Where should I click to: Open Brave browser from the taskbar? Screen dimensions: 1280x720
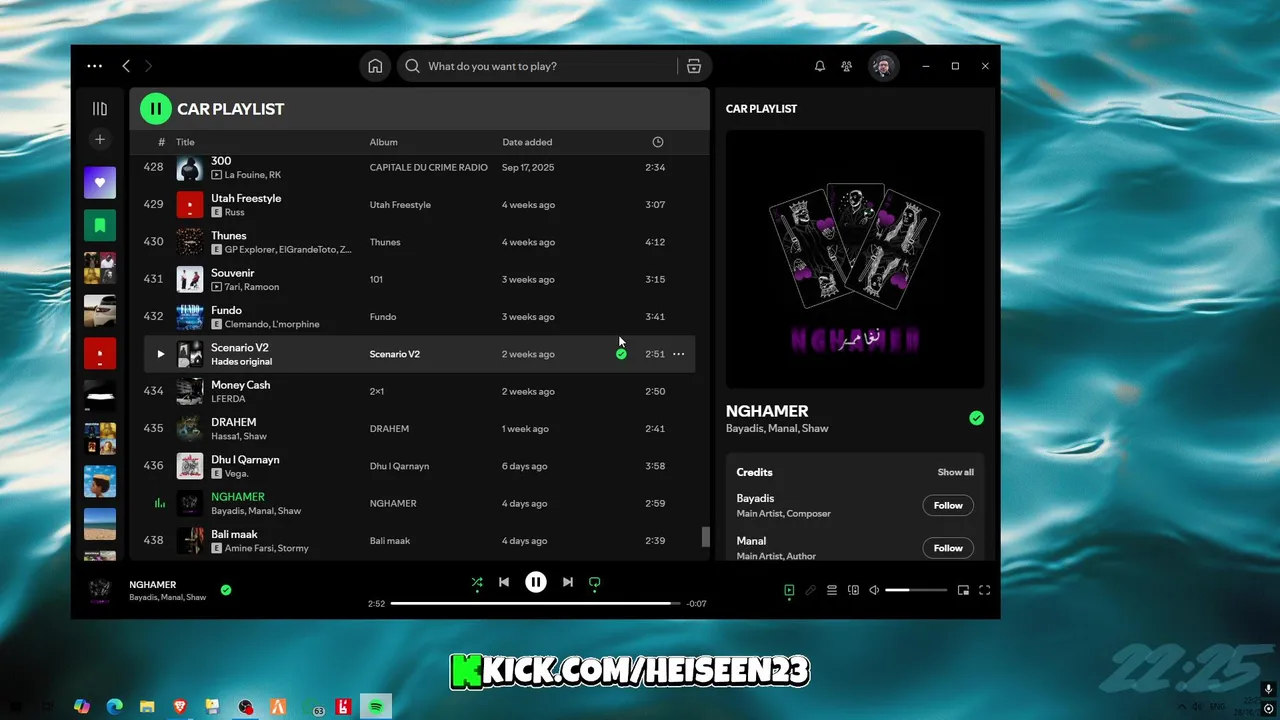pyautogui.click(x=180, y=707)
